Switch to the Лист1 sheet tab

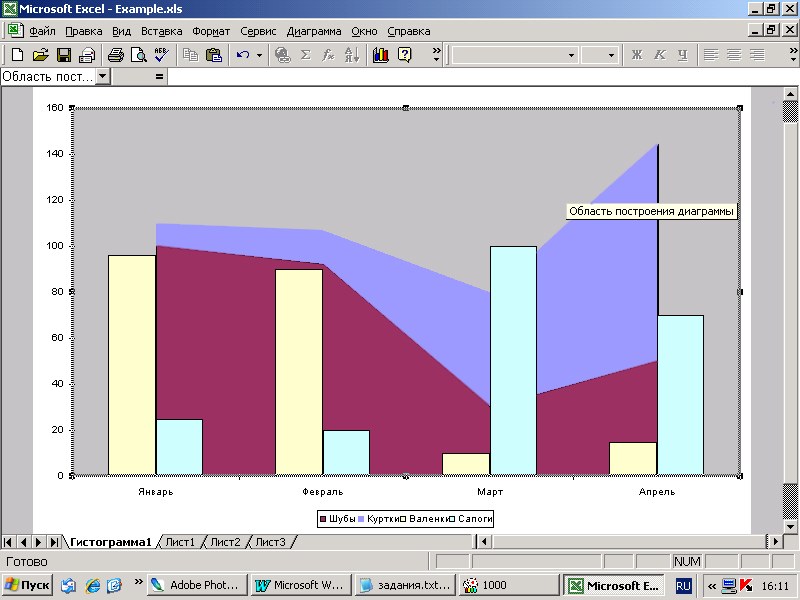181,542
